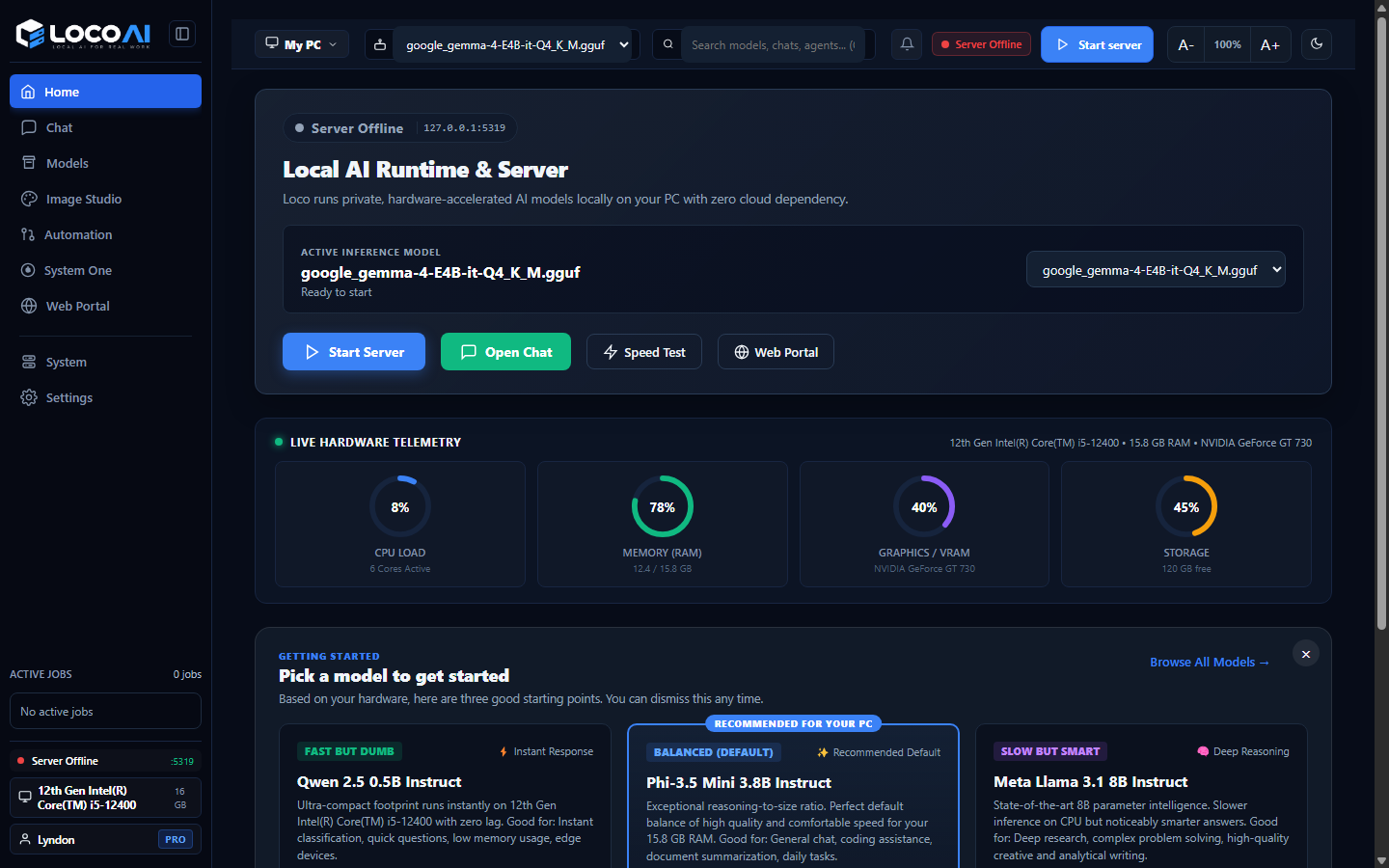1389x868 pixels.
Task: Go to the Home page
Action: coord(105,92)
